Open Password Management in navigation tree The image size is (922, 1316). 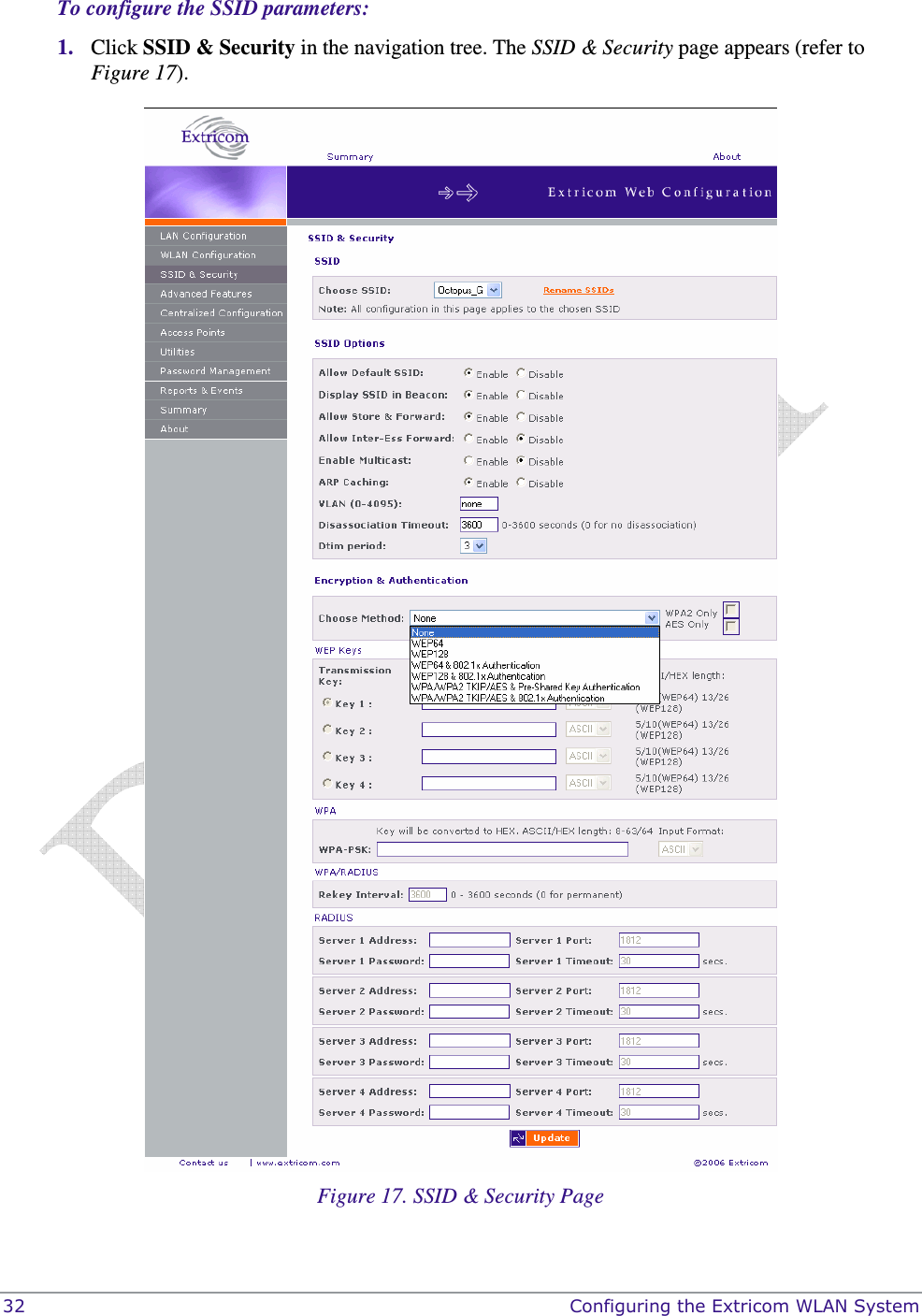click(x=216, y=371)
